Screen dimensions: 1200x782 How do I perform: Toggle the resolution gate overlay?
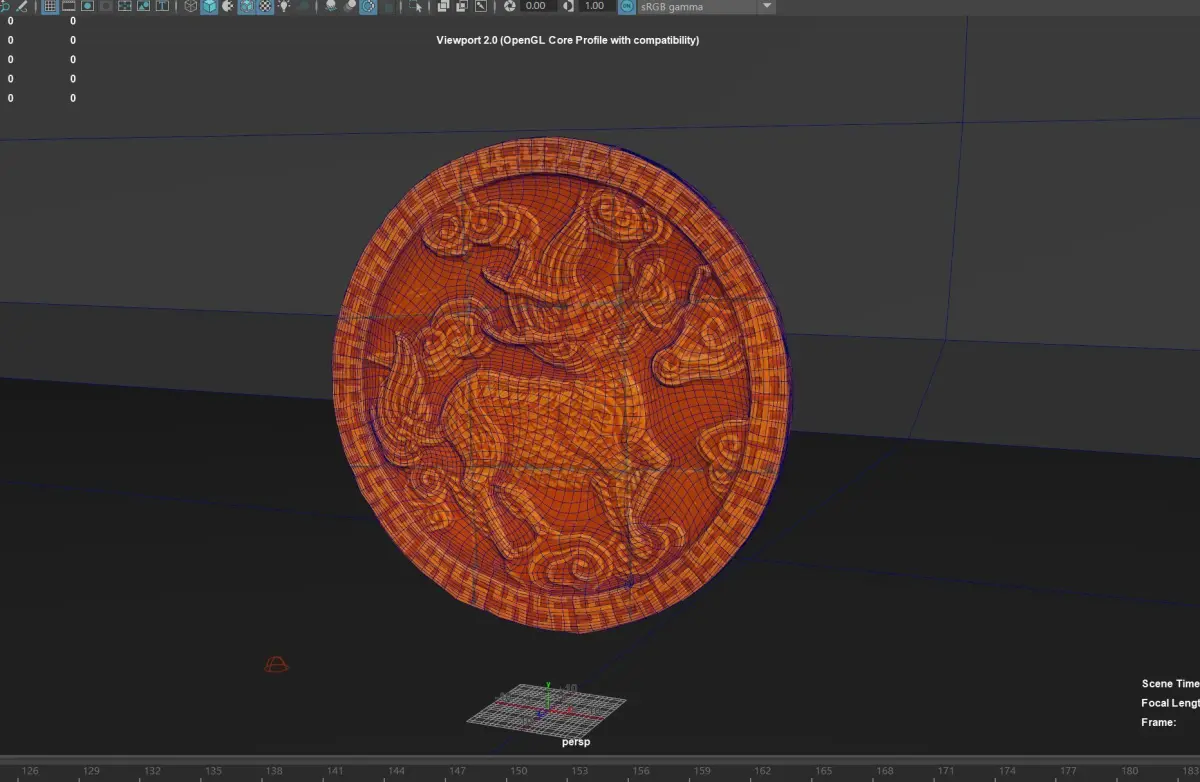[87, 6]
